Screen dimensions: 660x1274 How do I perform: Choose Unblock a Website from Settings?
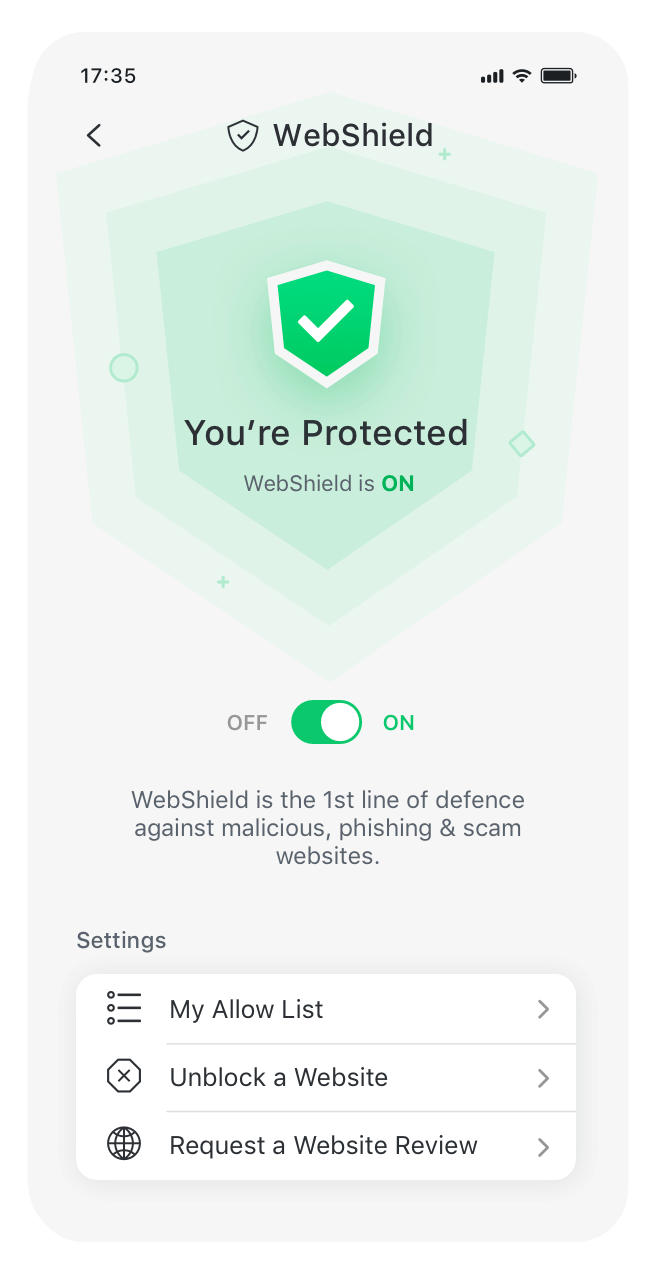pos(279,1077)
